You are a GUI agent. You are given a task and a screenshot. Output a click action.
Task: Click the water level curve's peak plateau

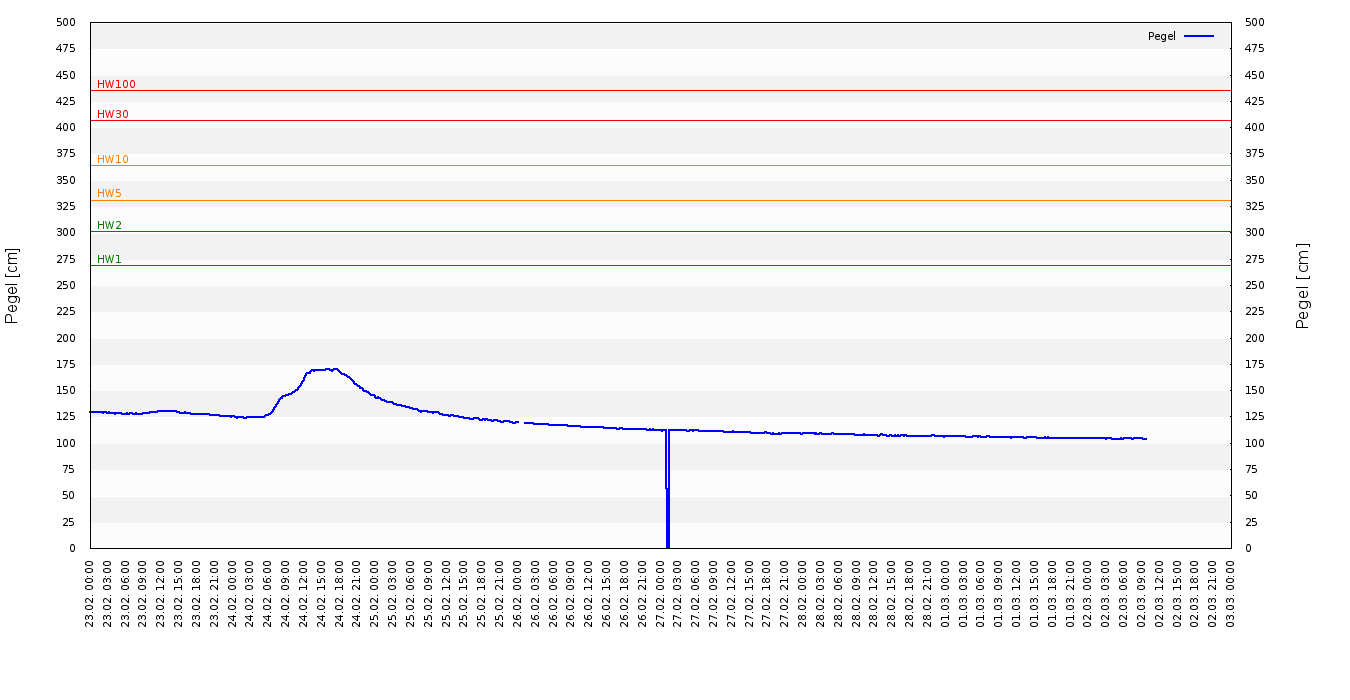point(323,369)
